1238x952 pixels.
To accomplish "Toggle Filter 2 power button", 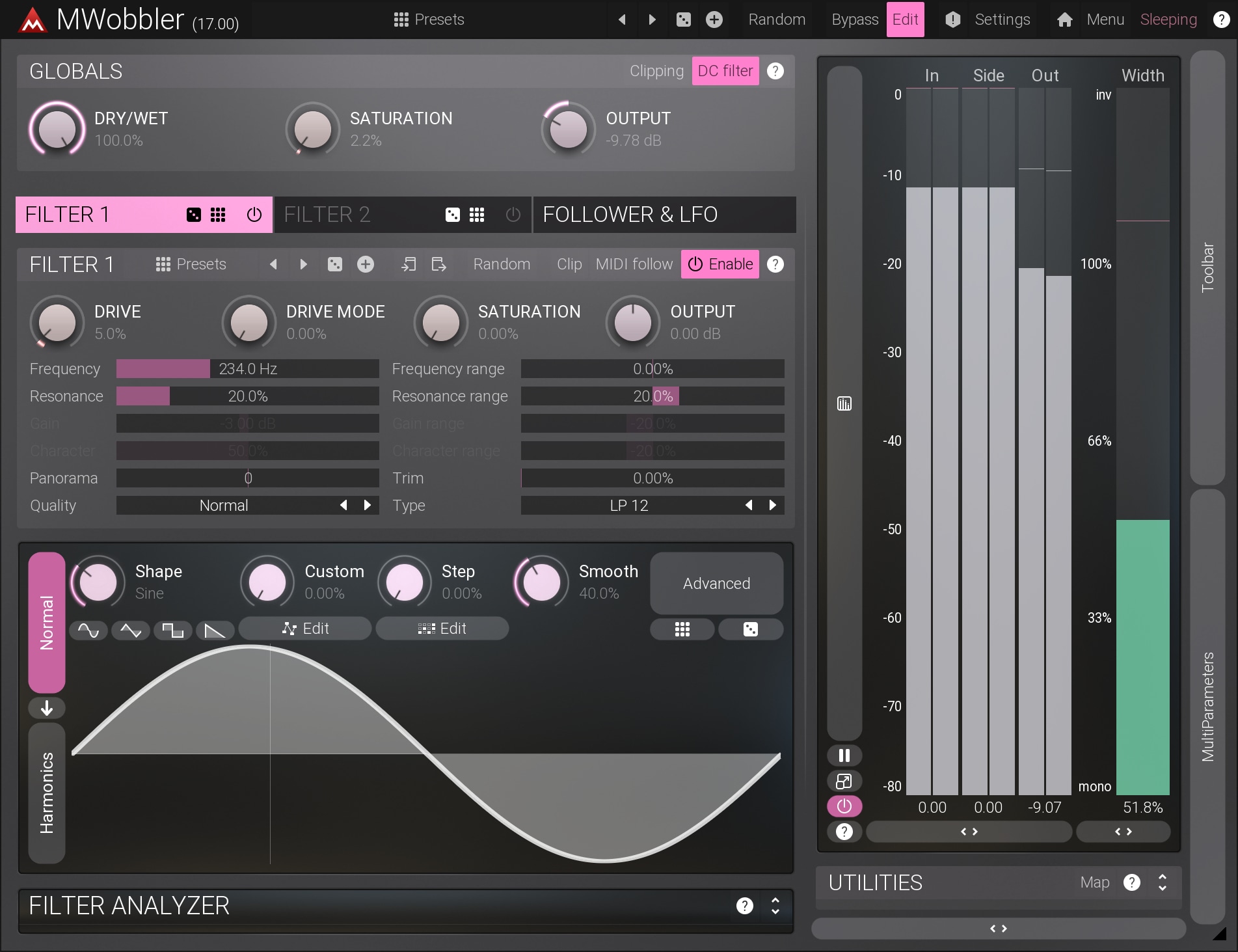I will coord(513,215).
